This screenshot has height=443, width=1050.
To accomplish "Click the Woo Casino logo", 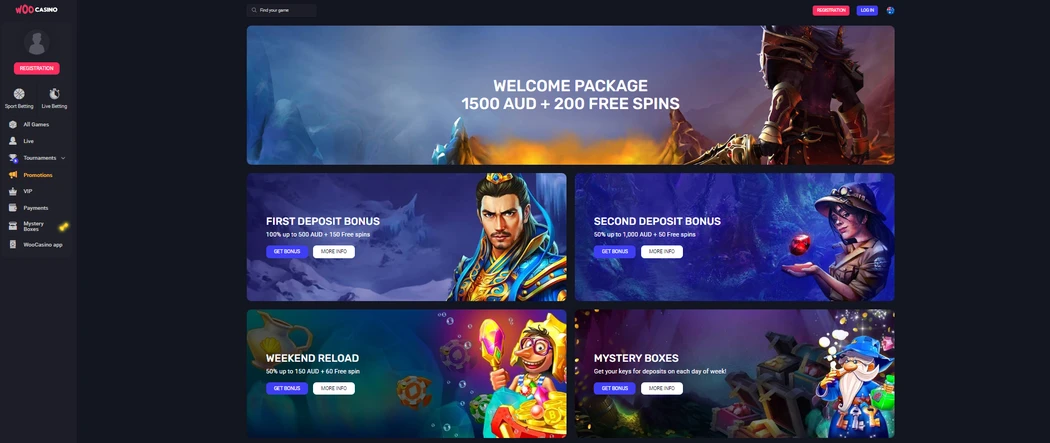I will click(36, 9).
